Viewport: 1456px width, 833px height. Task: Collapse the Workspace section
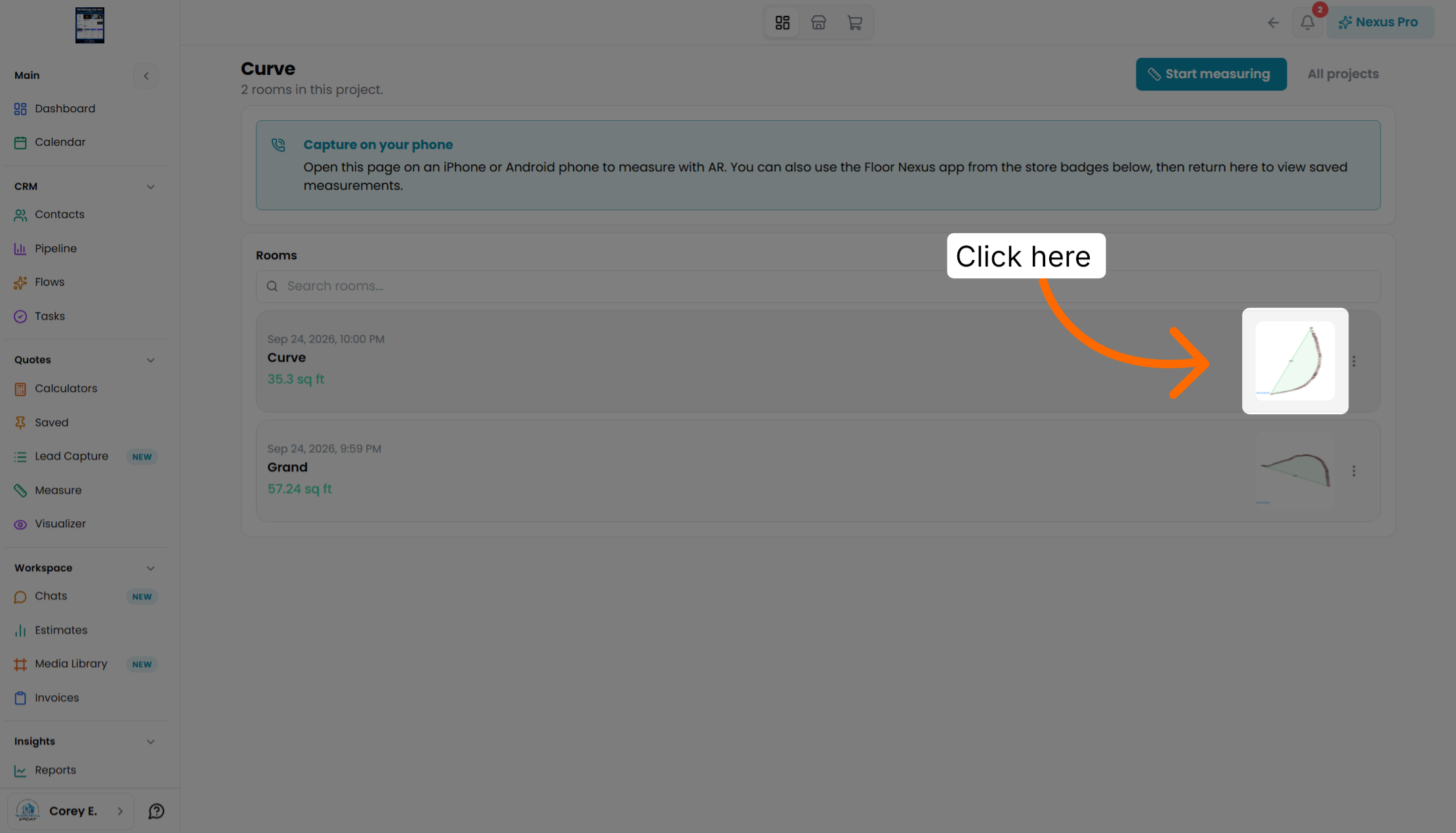pos(150,568)
